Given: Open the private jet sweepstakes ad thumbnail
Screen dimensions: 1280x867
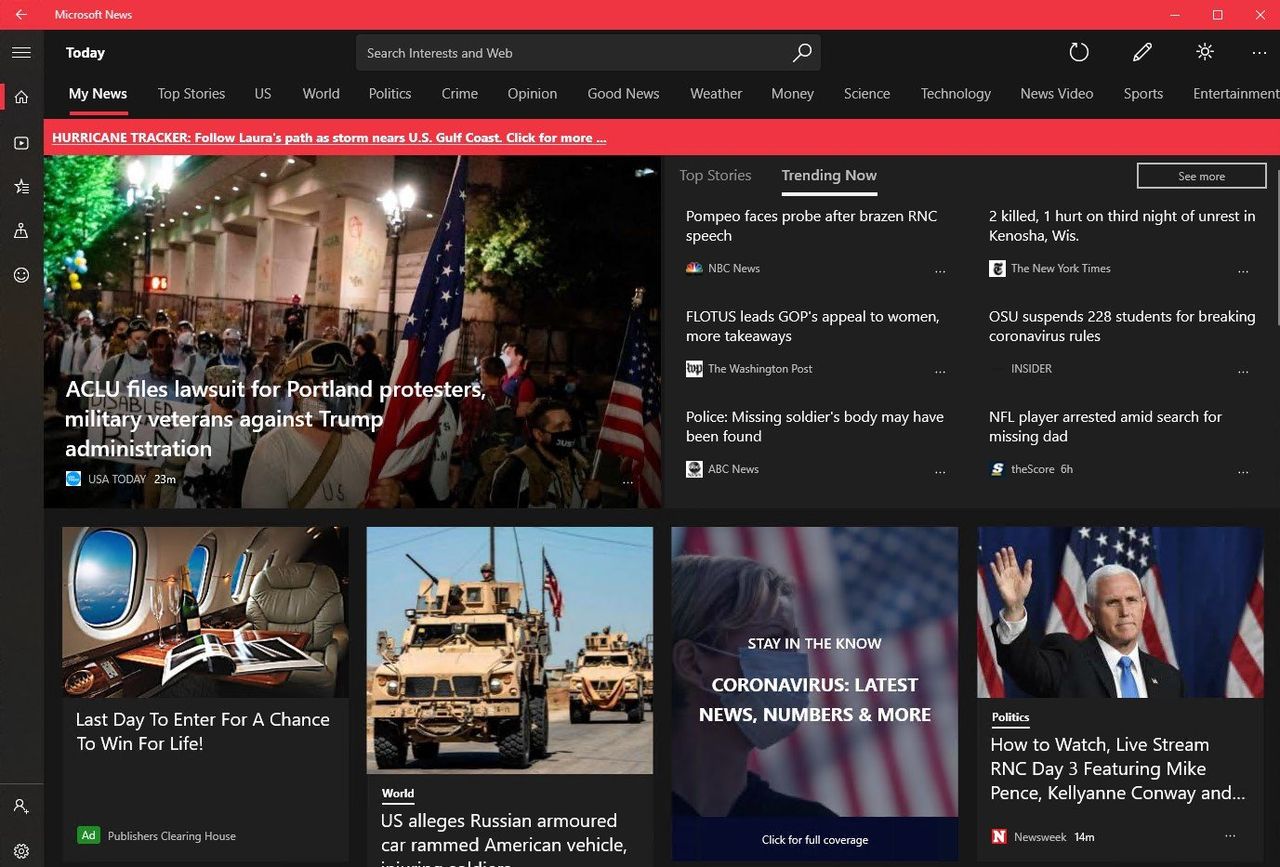Looking at the screenshot, I should [205, 612].
